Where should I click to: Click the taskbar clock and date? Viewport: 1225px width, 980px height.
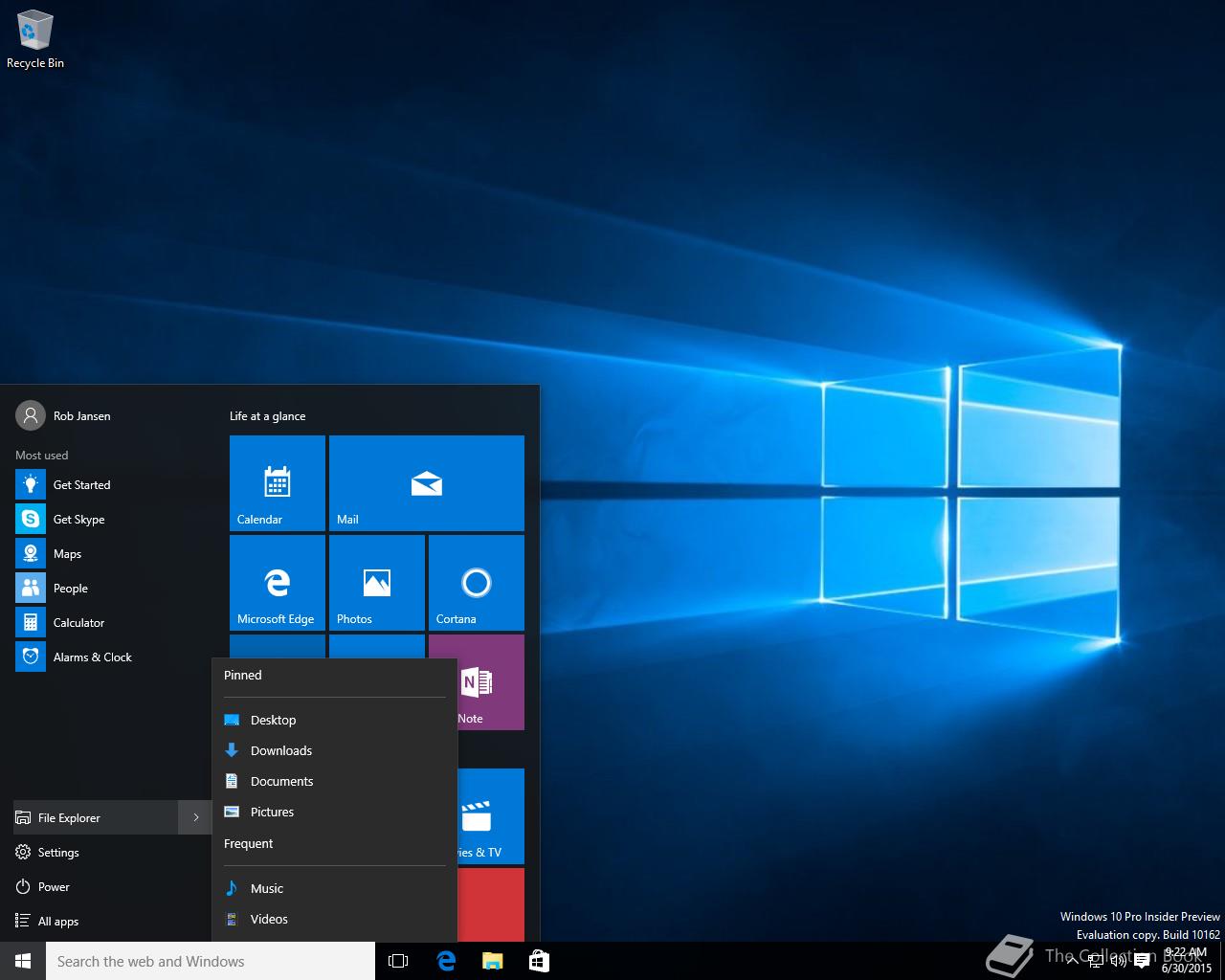point(1186,961)
